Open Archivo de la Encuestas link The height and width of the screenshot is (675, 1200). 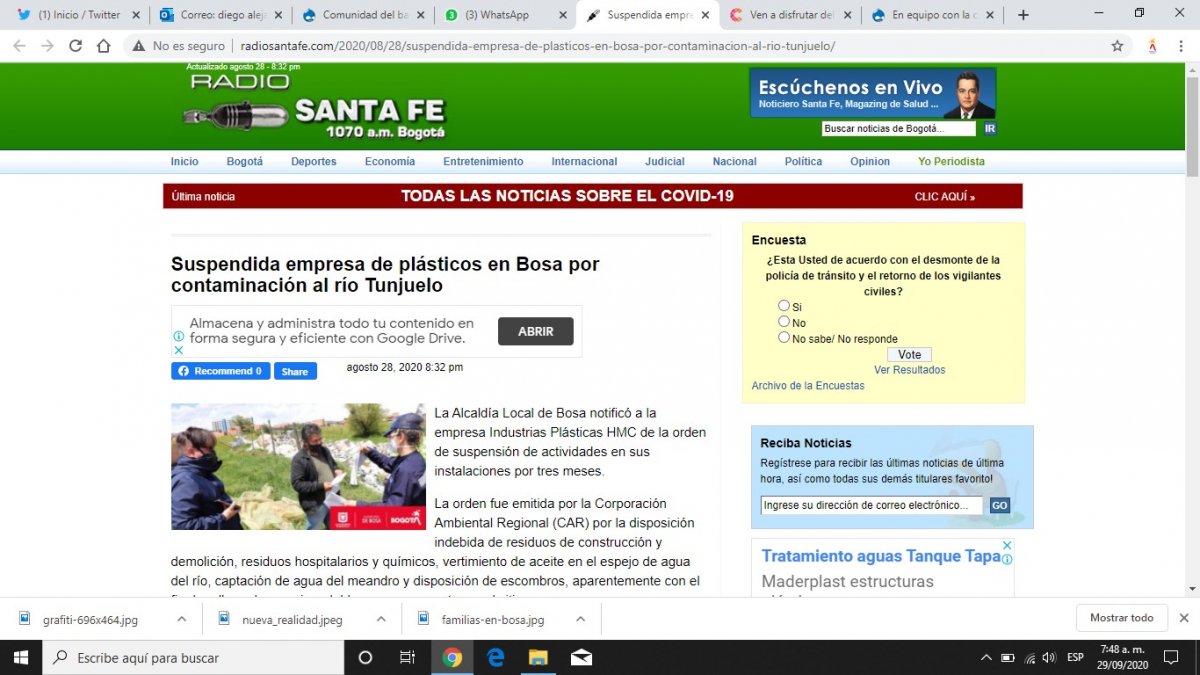pos(808,386)
